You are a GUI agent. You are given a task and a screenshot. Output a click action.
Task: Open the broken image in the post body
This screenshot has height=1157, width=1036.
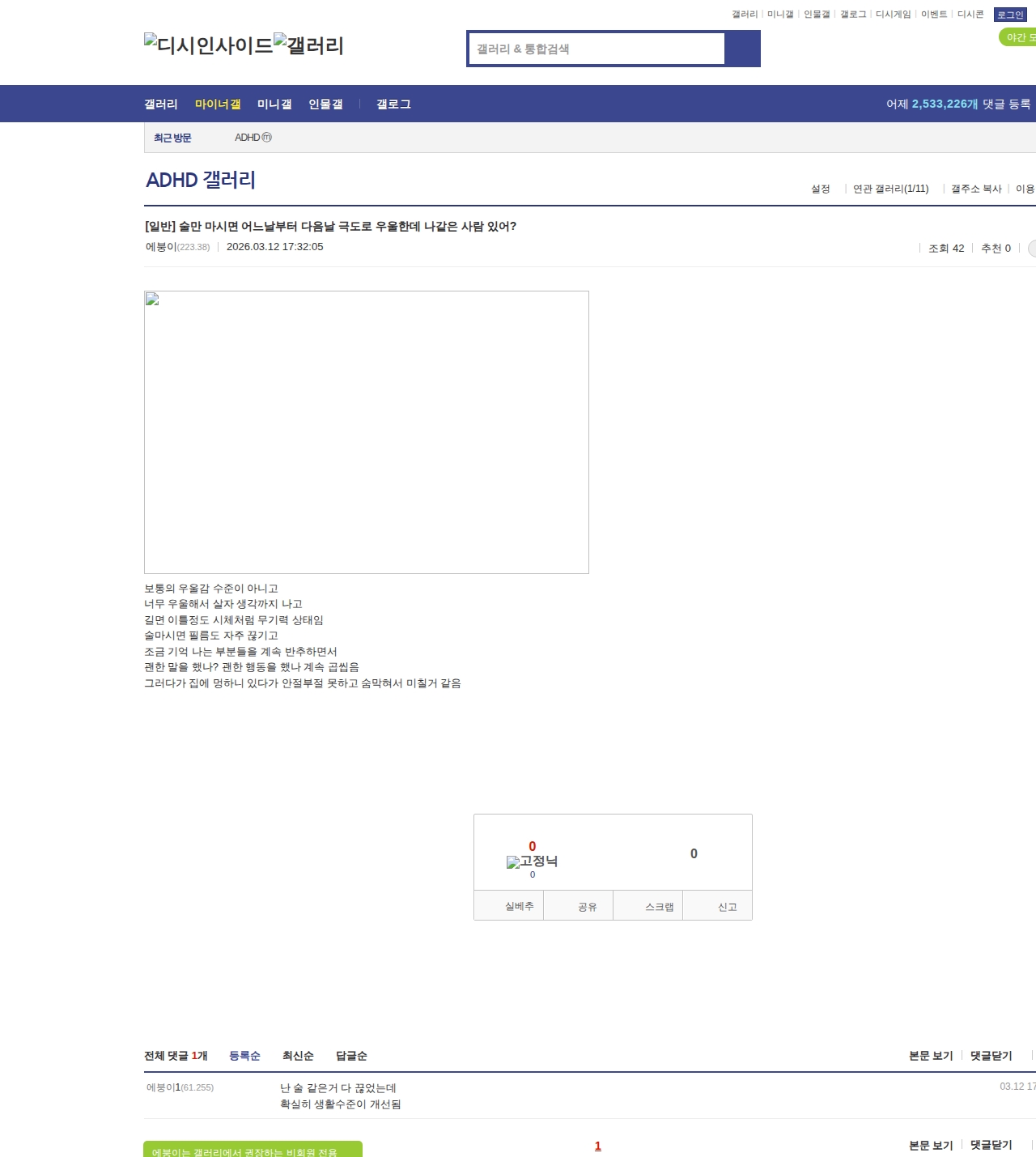tap(367, 432)
